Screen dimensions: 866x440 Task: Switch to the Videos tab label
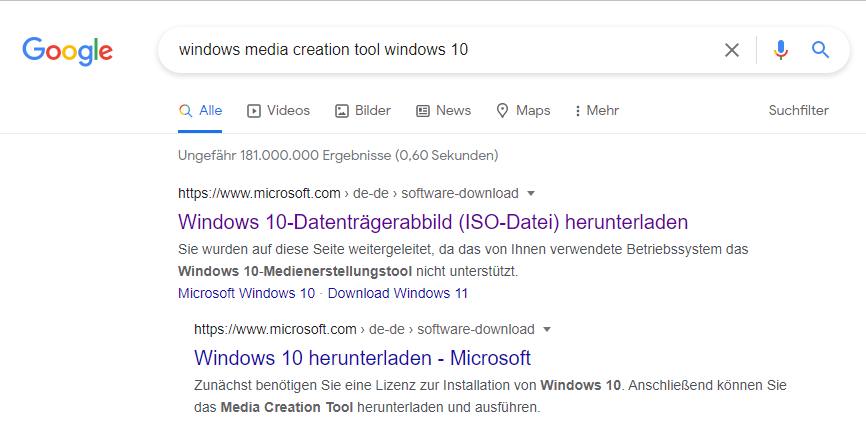pos(288,111)
